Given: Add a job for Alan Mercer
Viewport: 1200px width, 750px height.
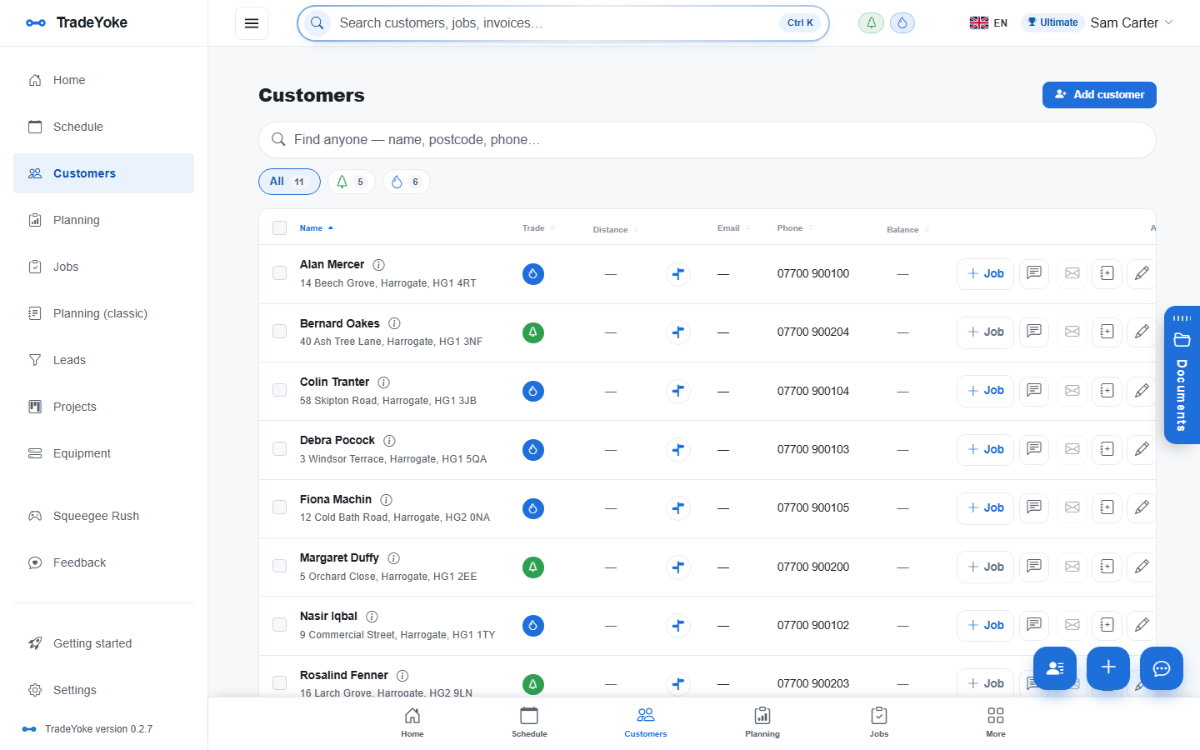Looking at the screenshot, I should (x=985, y=273).
